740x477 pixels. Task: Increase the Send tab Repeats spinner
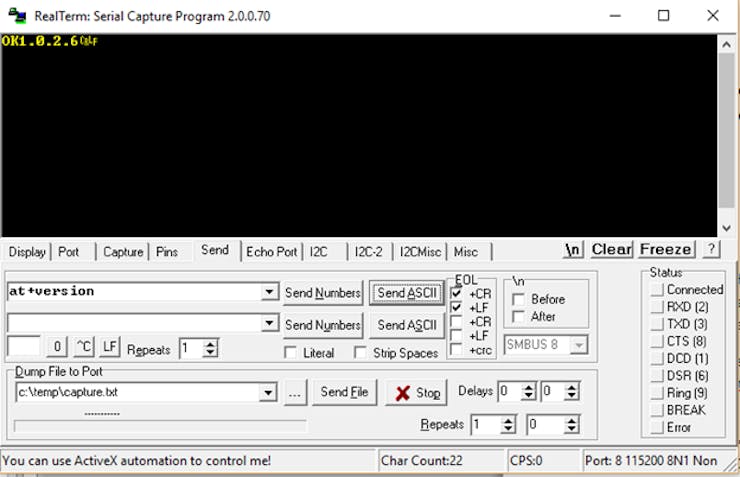[210, 344]
